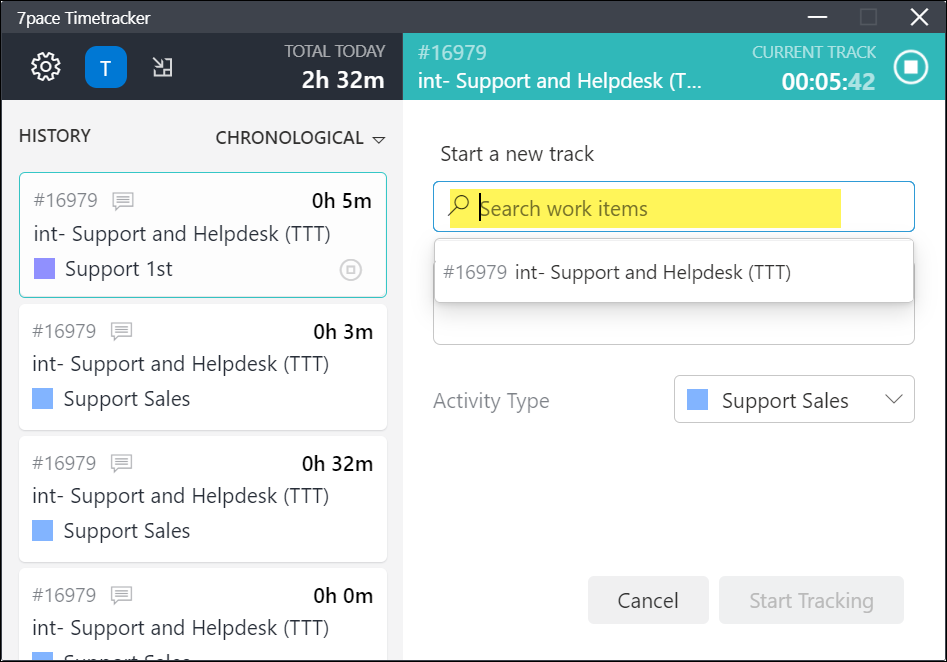Stop the current track in the teal header
947x662 pixels.
[x=911, y=66]
